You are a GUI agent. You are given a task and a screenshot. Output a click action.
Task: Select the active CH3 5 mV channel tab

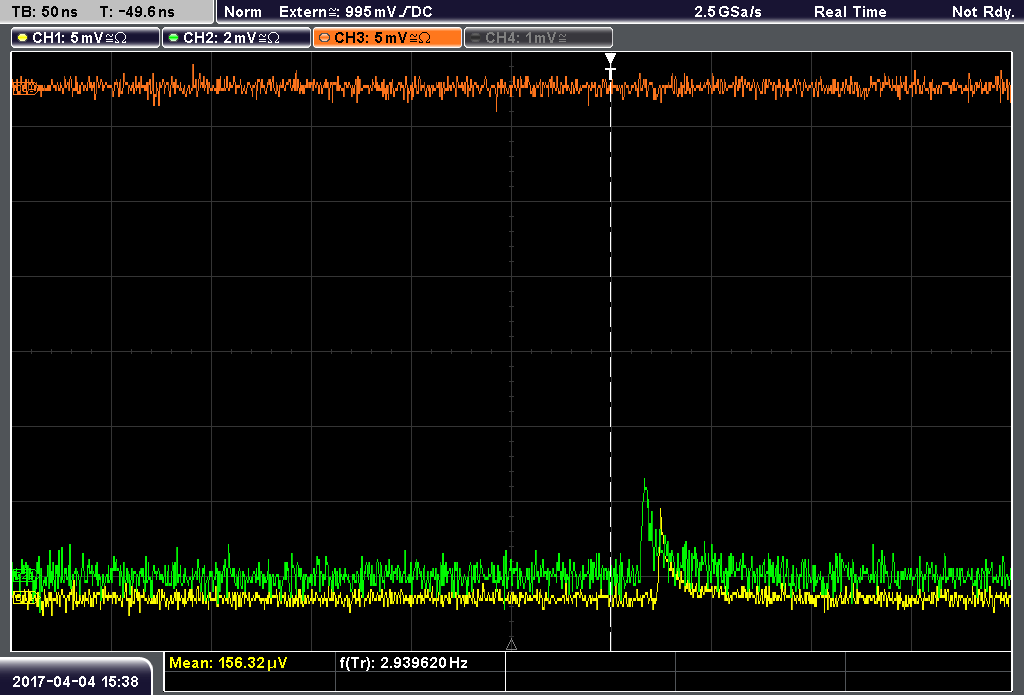(x=387, y=38)
